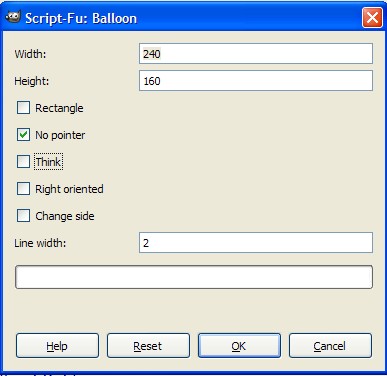Close the Script-Fu Balloon dialog
Viewport: 387px width, 376px height.
[x=372, y=17]
